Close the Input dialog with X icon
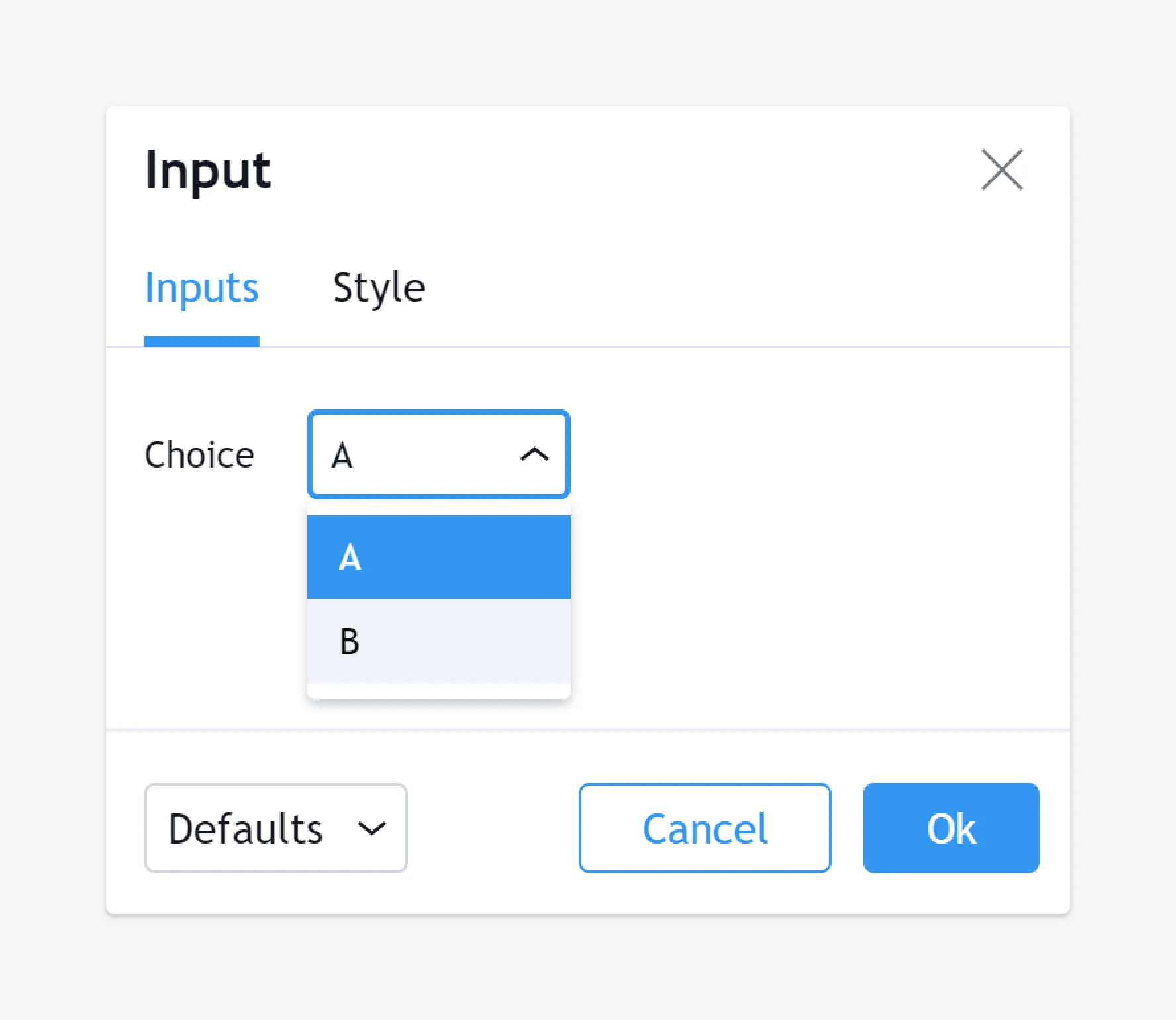 [x=1002, y=170]
